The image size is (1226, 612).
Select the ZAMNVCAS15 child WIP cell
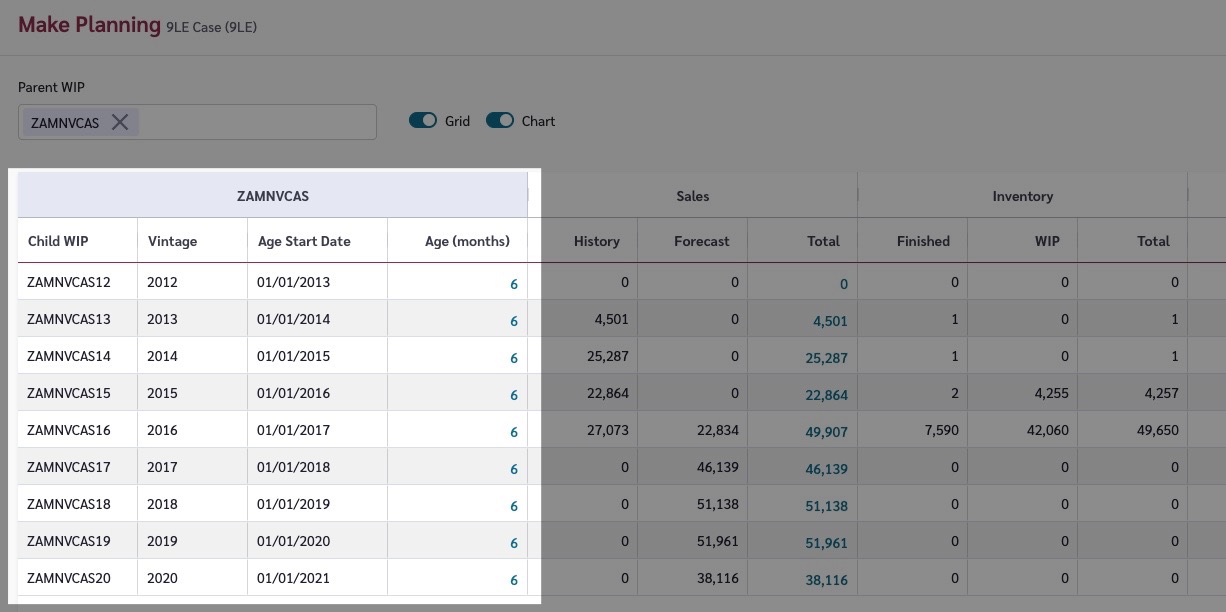point(69,393)
